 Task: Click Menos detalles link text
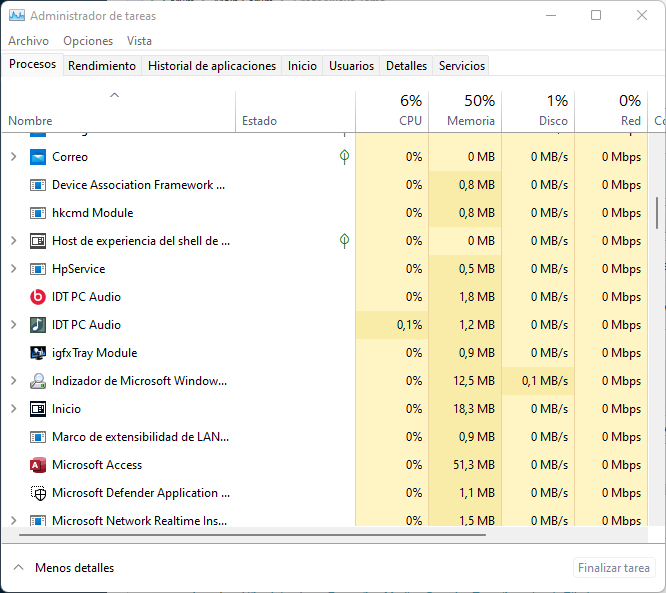coord(75,568)
